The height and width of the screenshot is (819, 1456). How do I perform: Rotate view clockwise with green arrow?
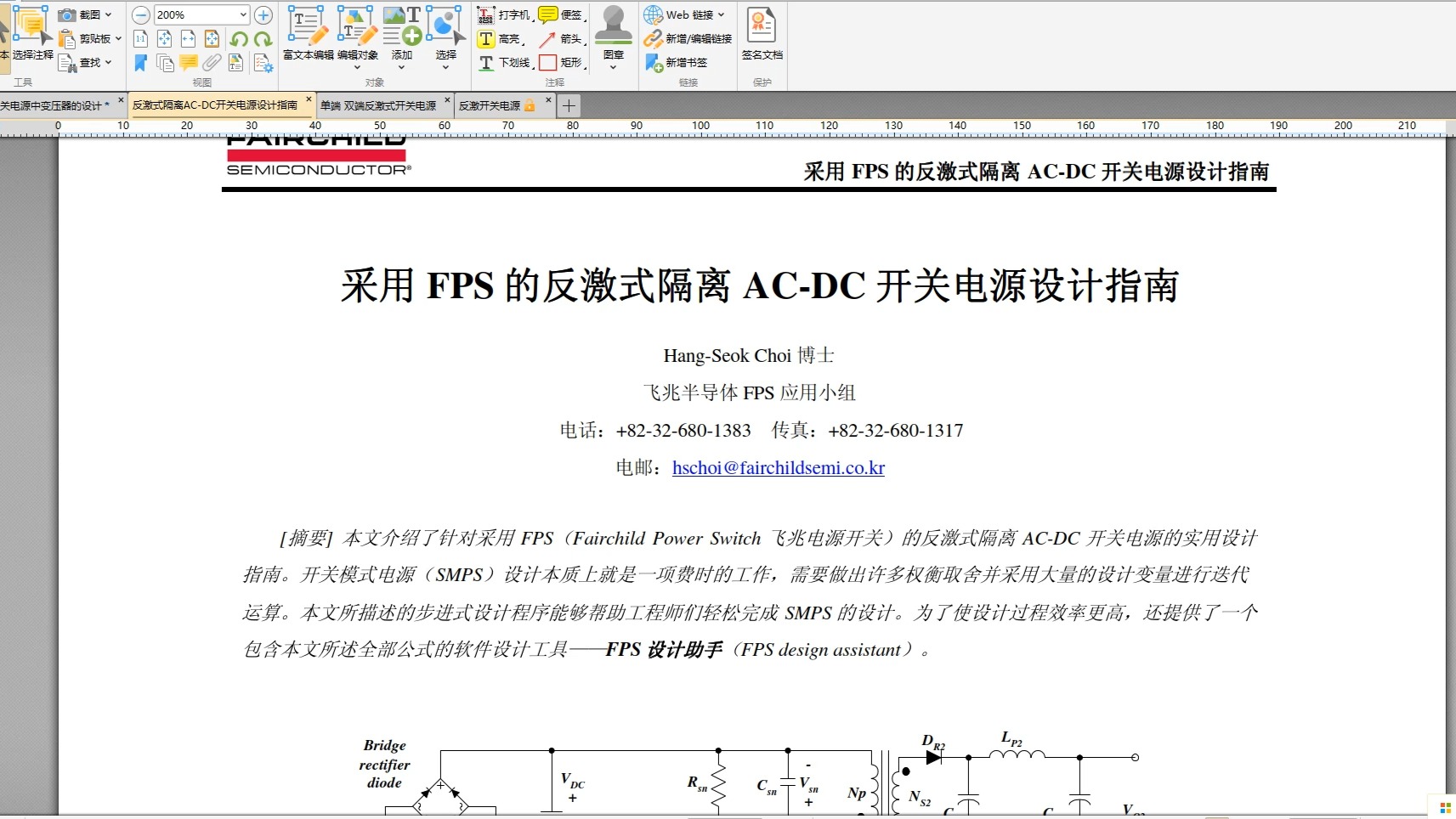pyautogui.click(x=263, y=38)
